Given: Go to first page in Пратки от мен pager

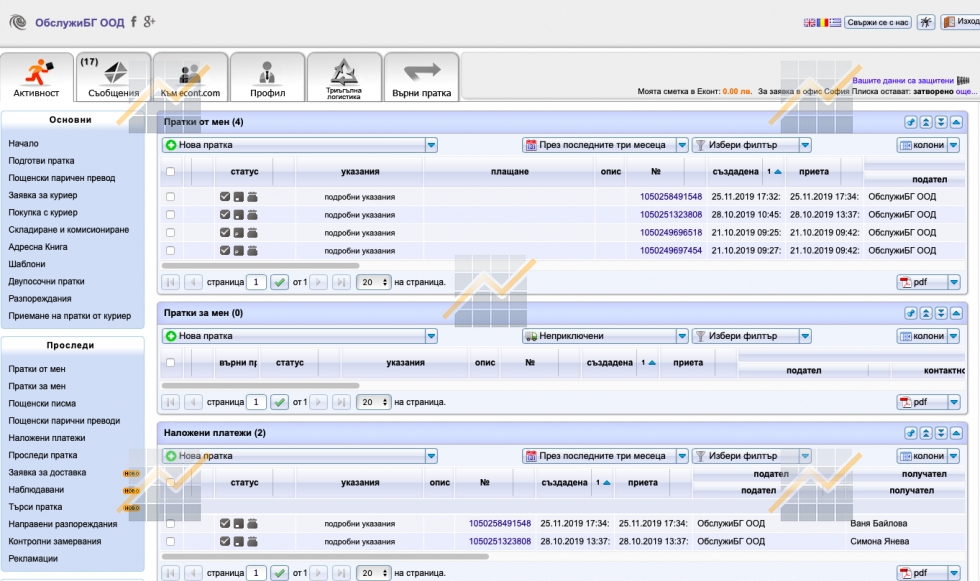Looking at the screenshot, I should 170,282.
